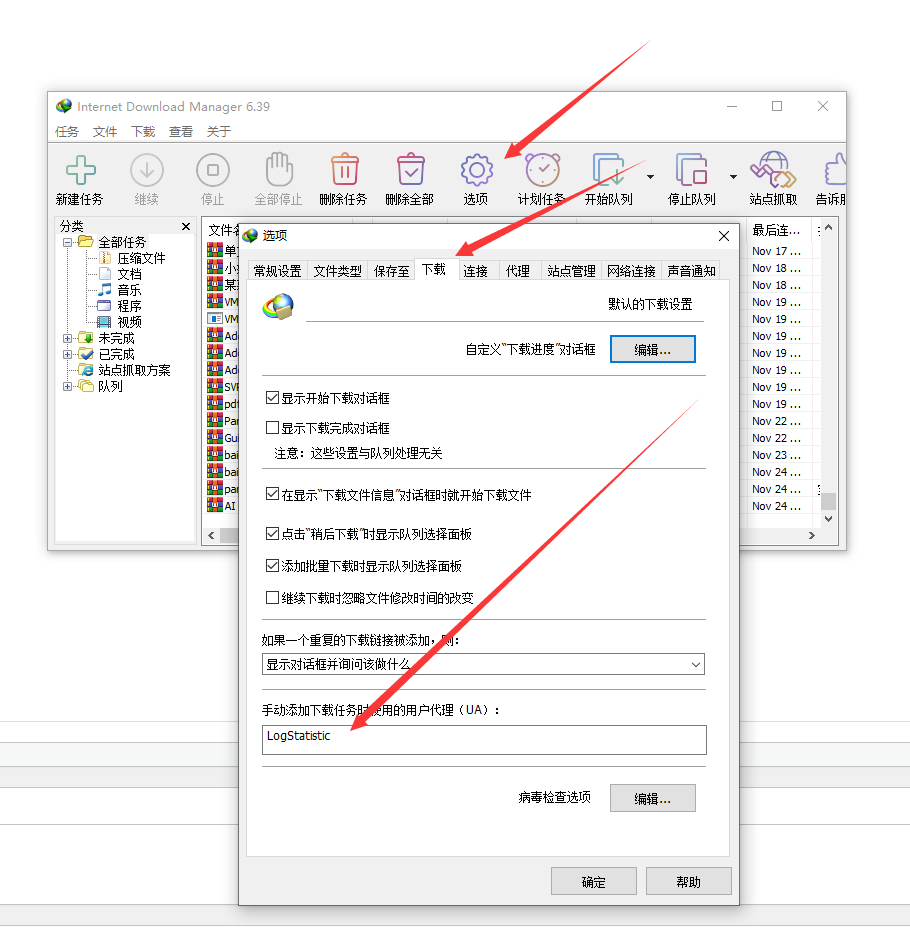Click the 全部停止 hand icon

pyautogui.click(x=278, y=169)
